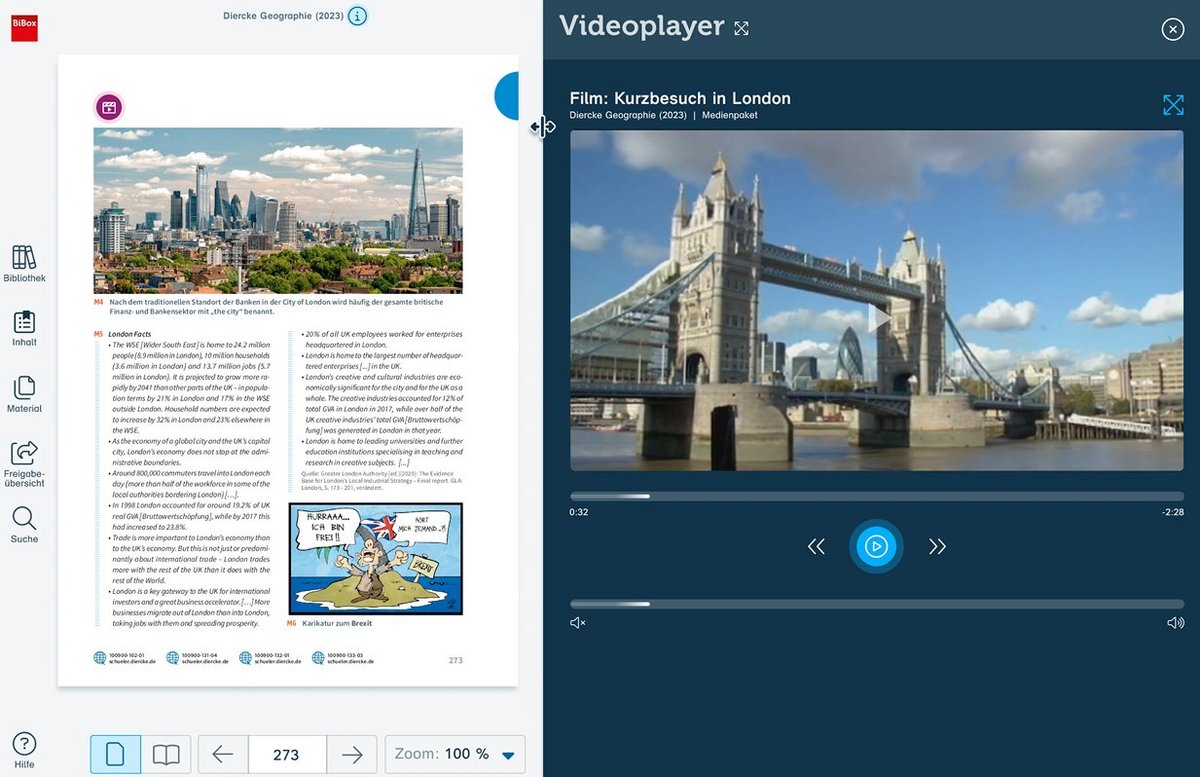Click the Tower Bridge video frame

pos(877,300)
